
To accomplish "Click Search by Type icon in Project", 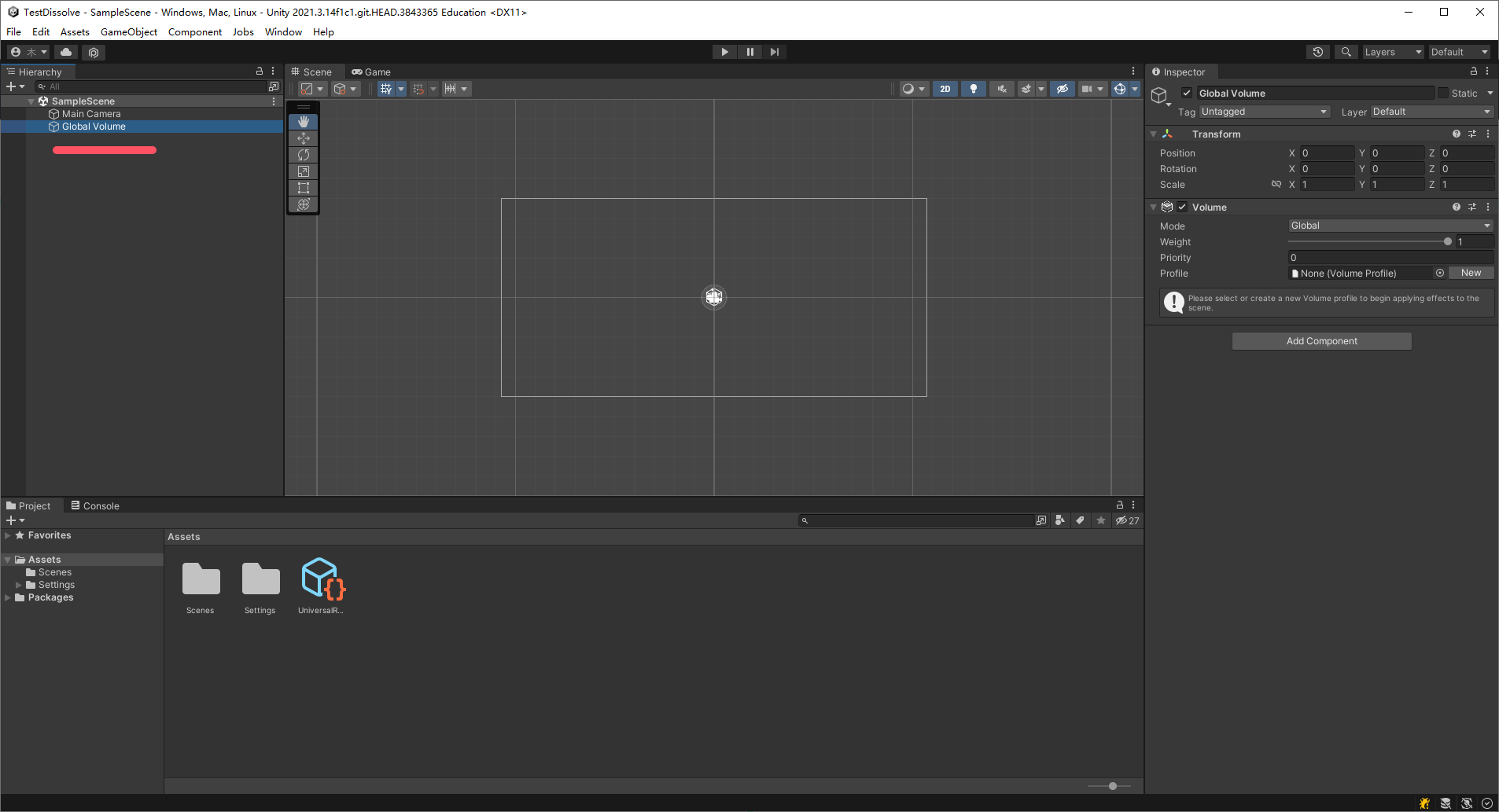I will [x=1060, y=520].
